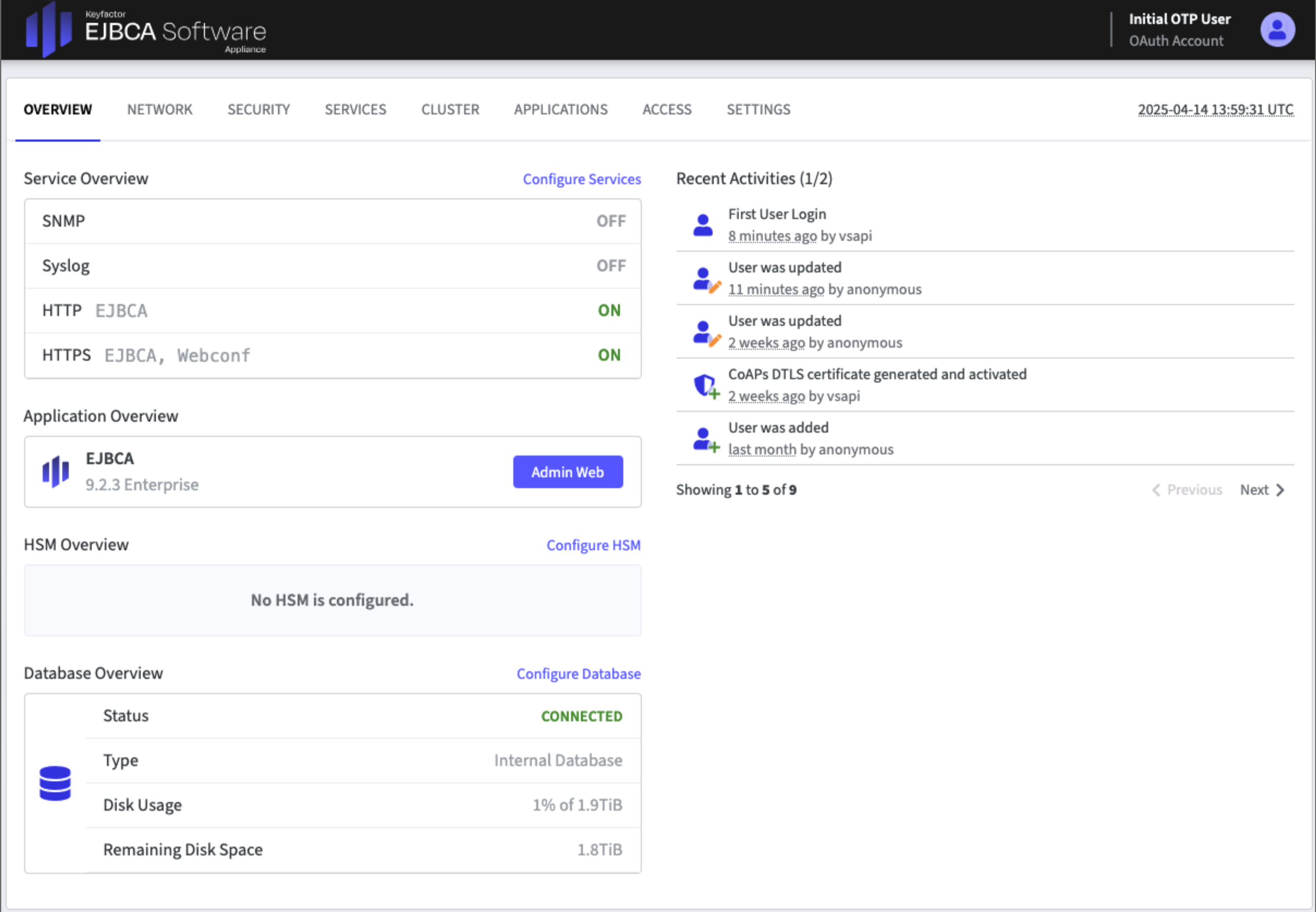Open the Security tab
Screen dimensions: 1316x912
259,109
